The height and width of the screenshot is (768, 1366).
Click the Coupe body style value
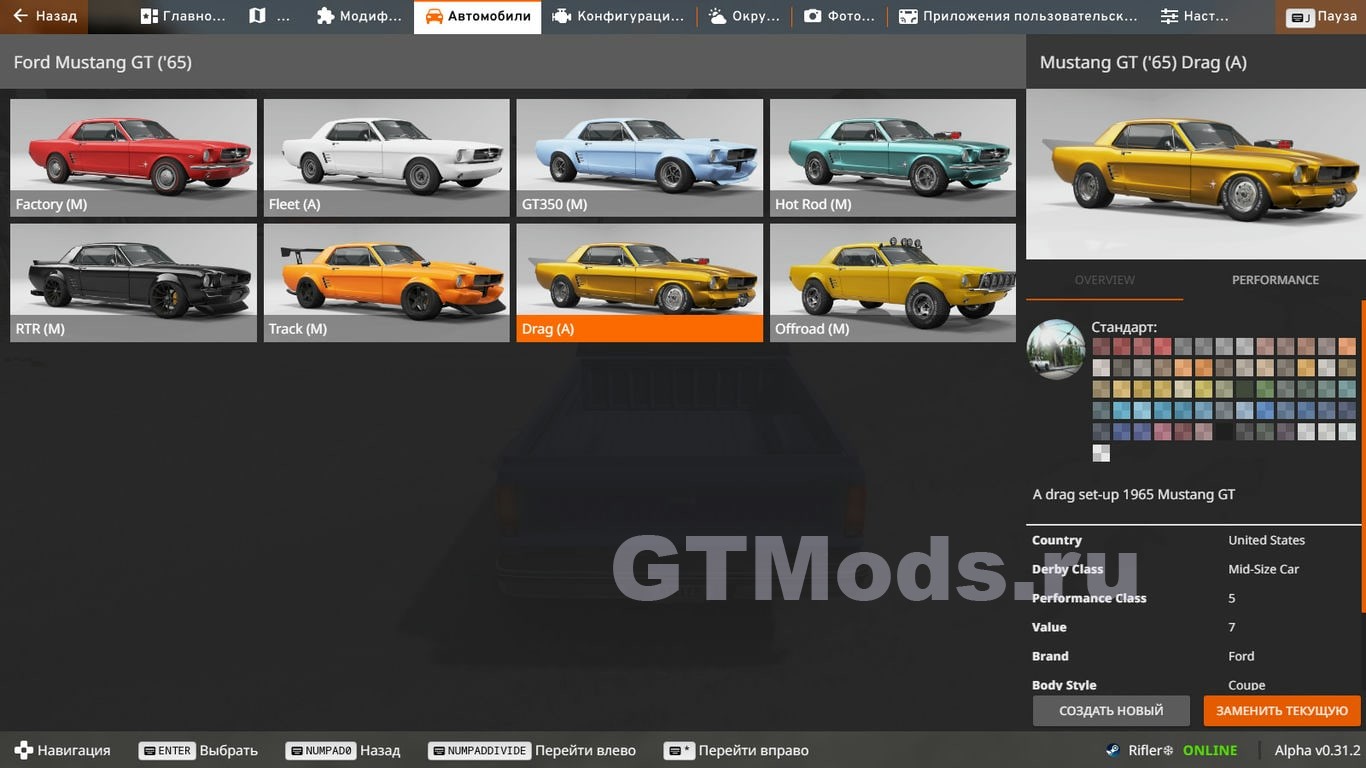click(1247, 685)
